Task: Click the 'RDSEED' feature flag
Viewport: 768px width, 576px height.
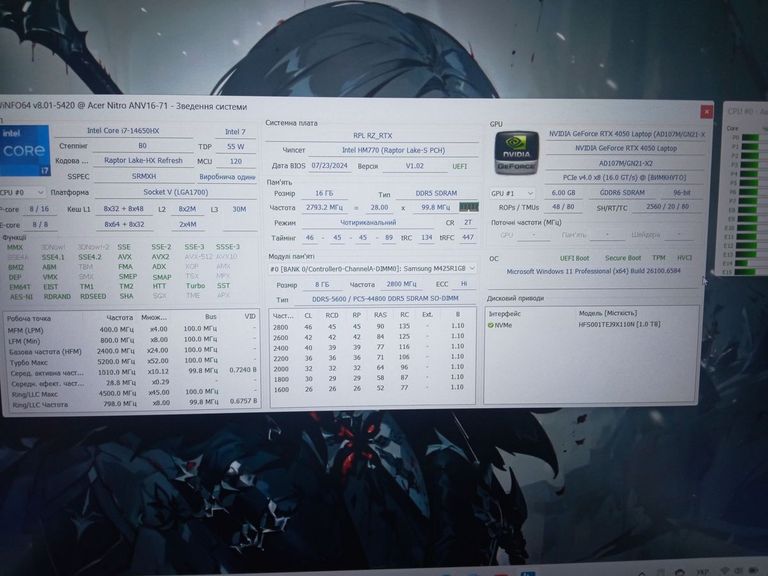Action: point(93,296)
